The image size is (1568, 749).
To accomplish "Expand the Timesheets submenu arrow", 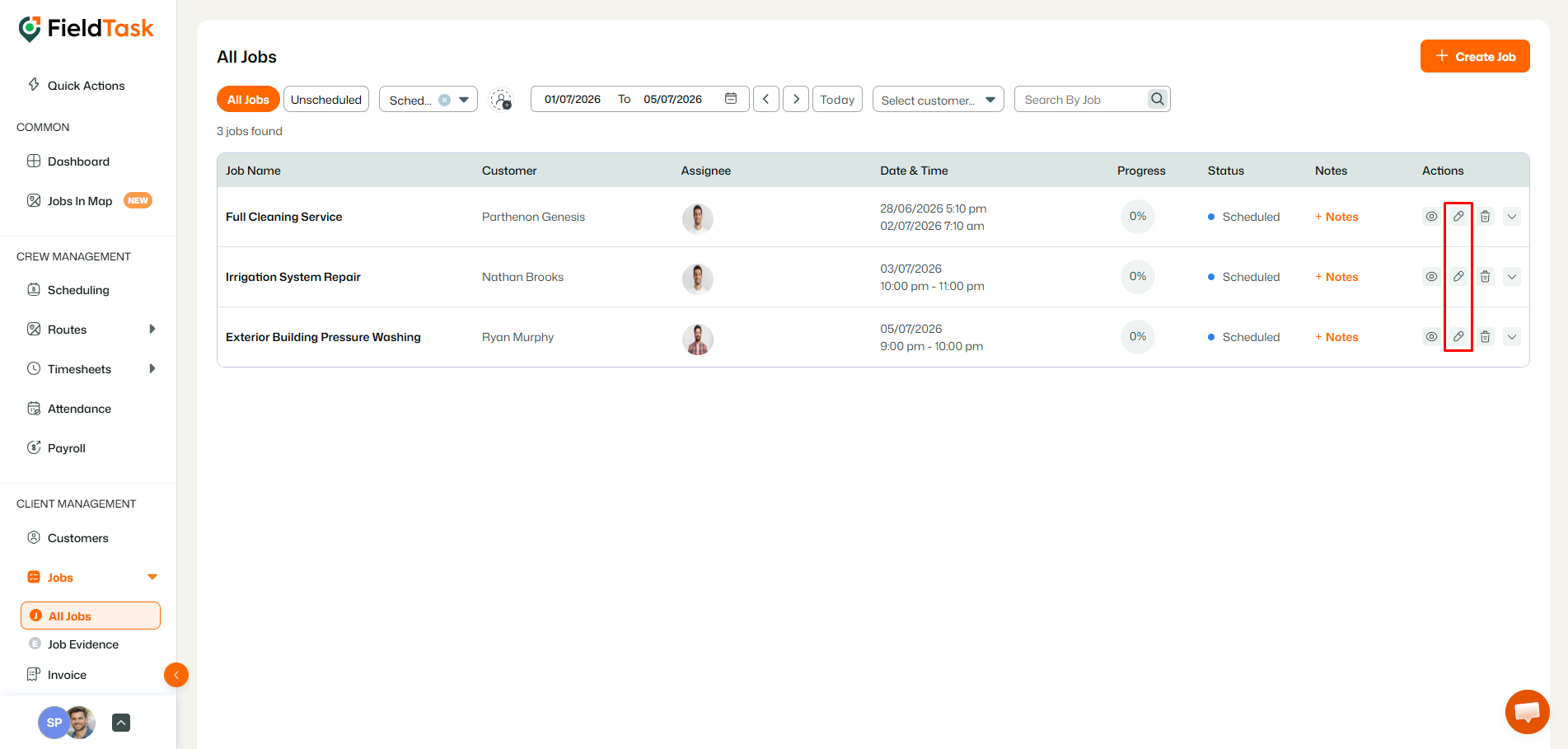I will [x=152, y=368].
